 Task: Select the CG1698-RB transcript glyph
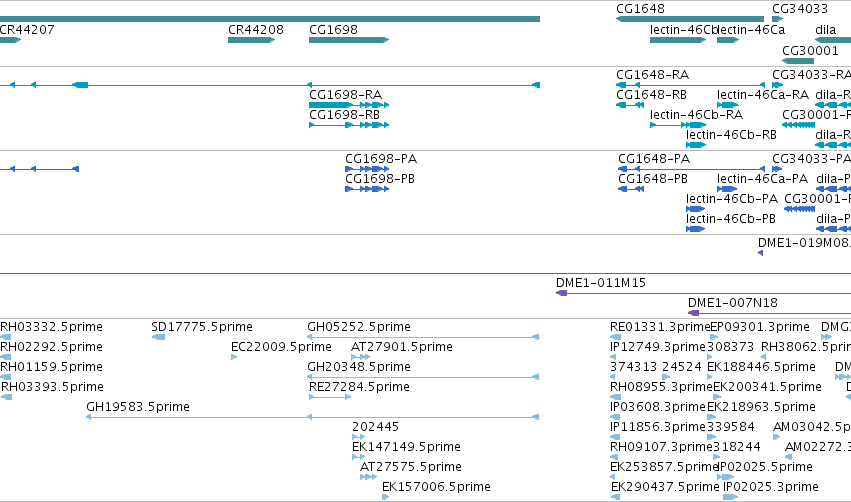coord(349,125)
